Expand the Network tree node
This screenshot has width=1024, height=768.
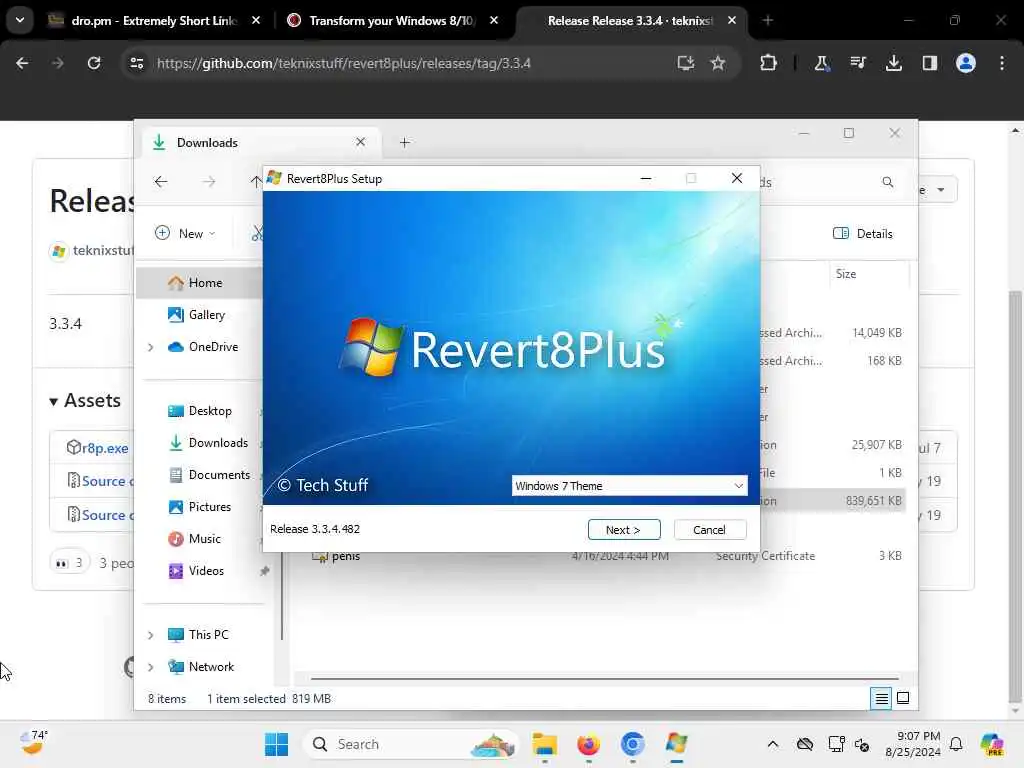(x=151, y=667)
